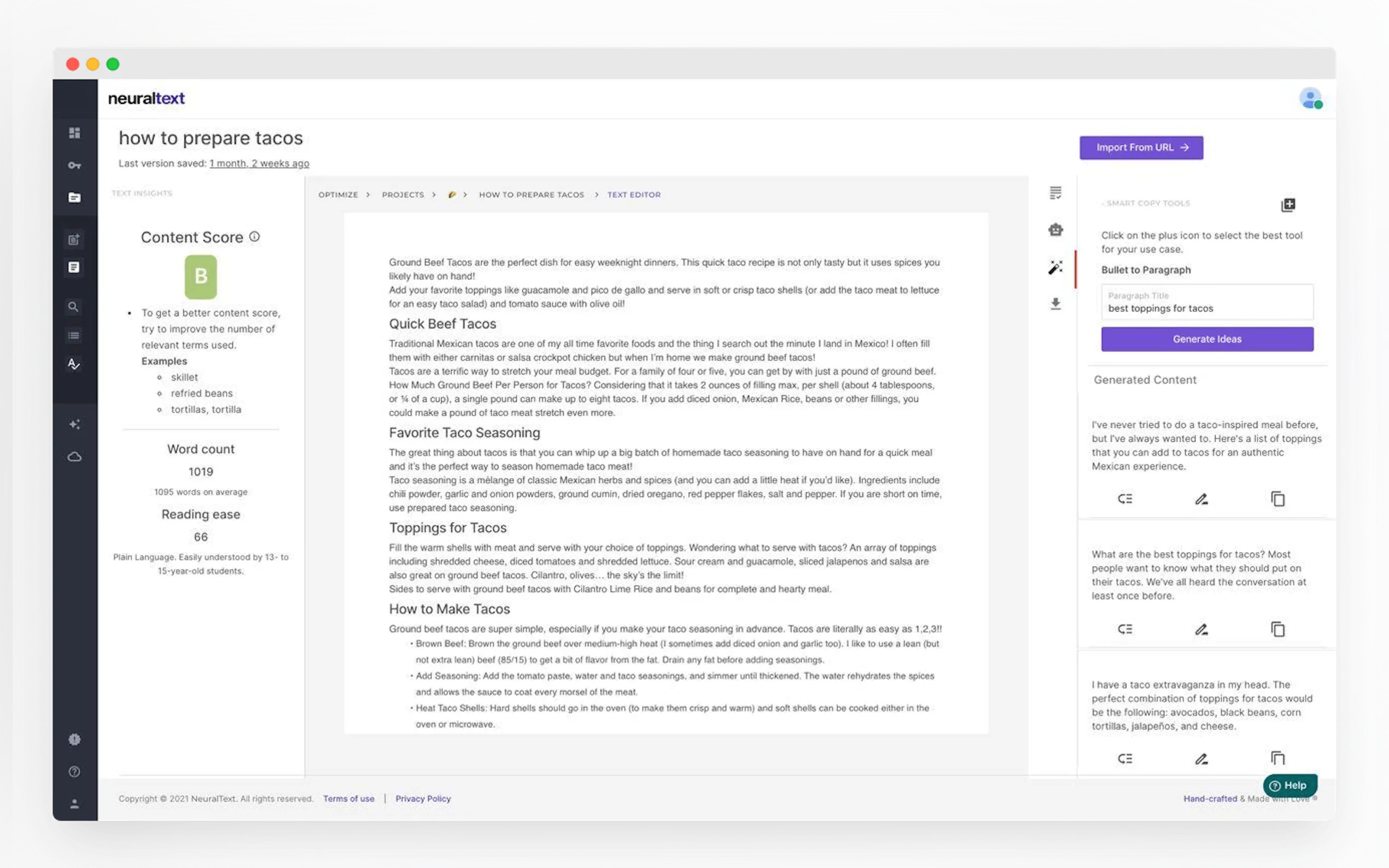Edit the second generated content paragraph
Screen dimensions: 1389x868
click(x=1201, y=629)
